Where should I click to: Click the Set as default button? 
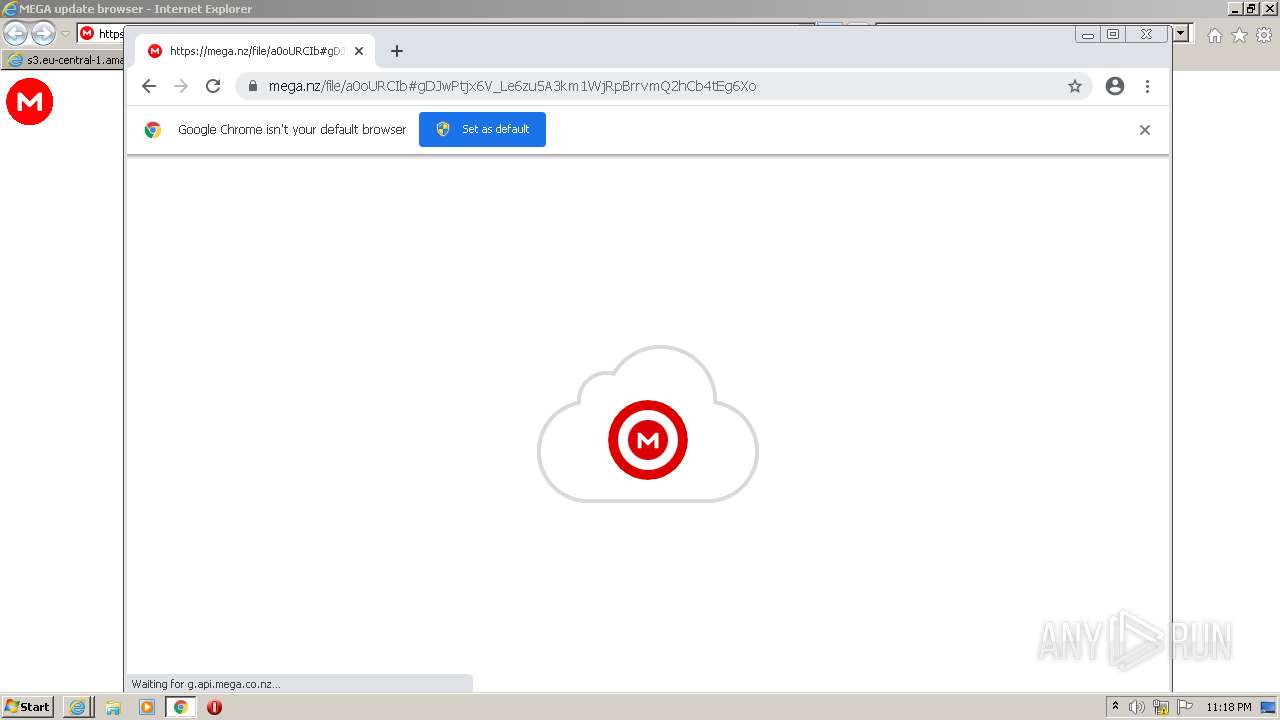tap(482, 129)
